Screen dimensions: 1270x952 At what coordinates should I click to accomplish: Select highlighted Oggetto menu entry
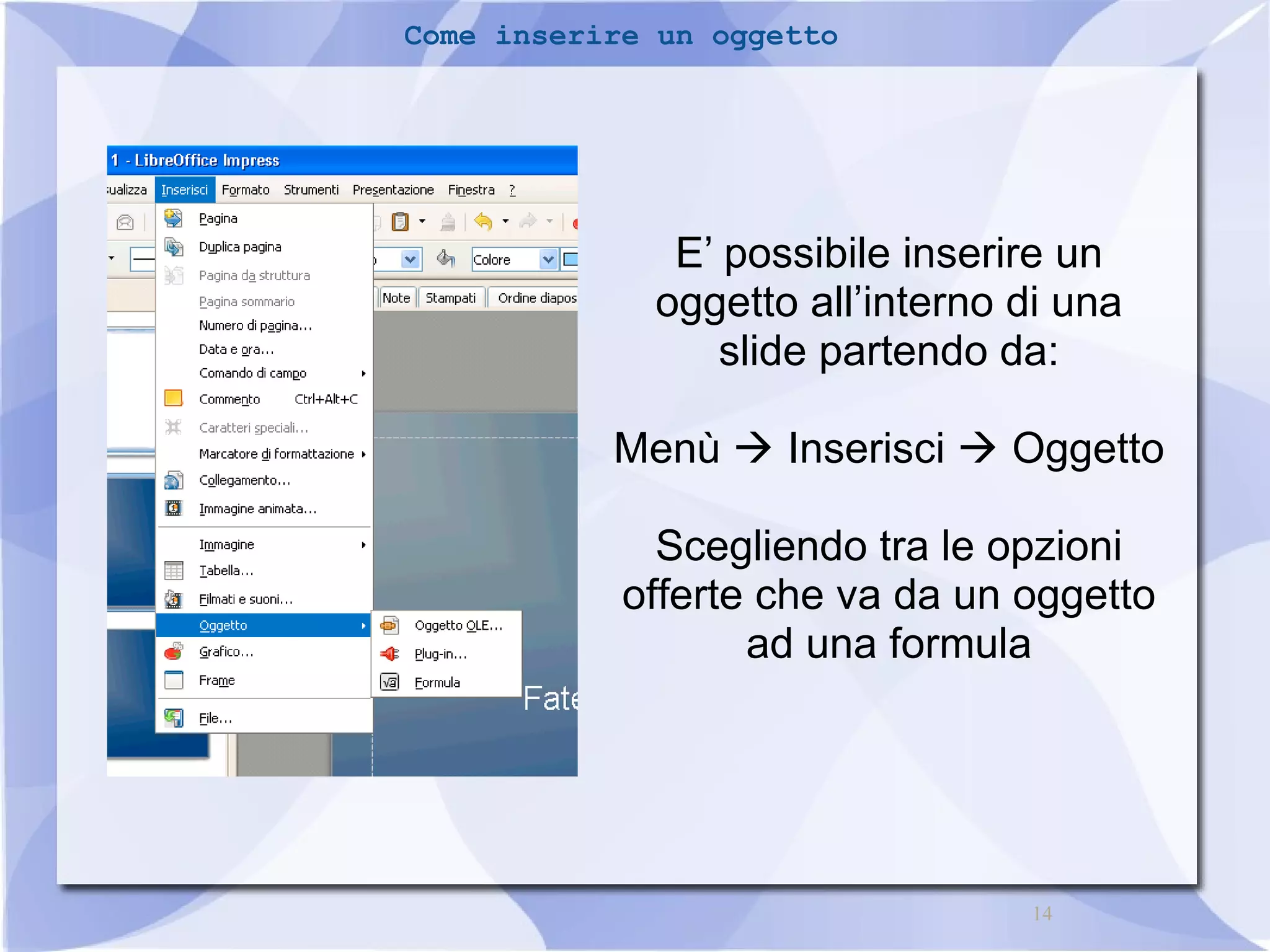pos(265,625)
